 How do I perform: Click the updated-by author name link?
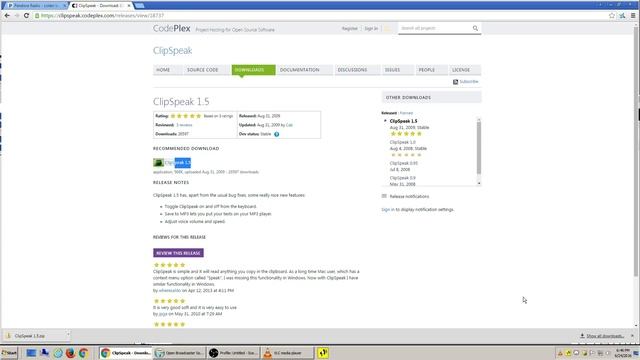(289, 125)
